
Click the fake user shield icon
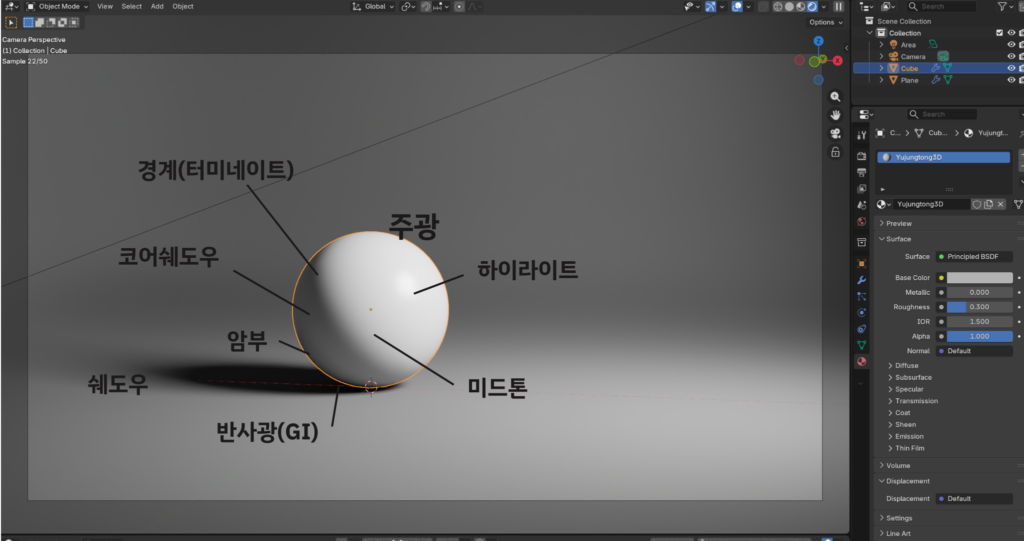pyautogui.click(x=977, y=205)
